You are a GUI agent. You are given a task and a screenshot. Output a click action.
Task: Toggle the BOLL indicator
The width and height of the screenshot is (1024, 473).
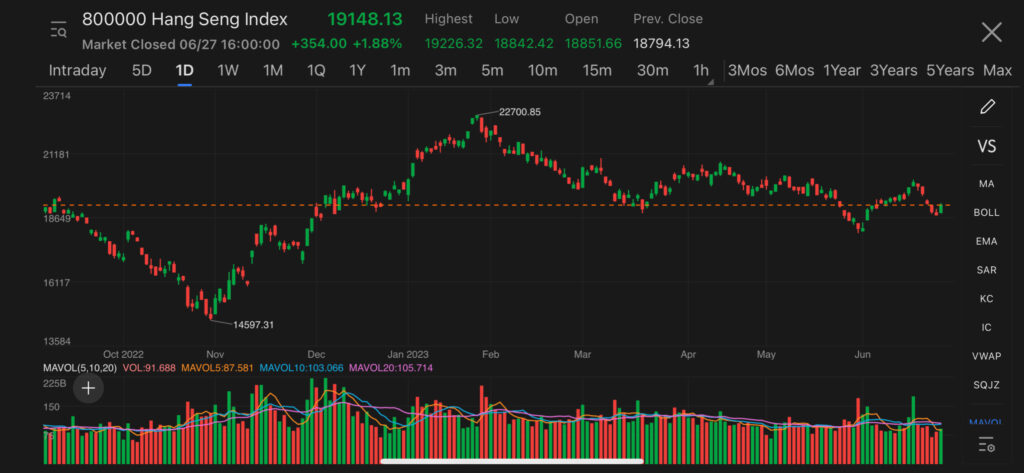click(x=986, y=213)
